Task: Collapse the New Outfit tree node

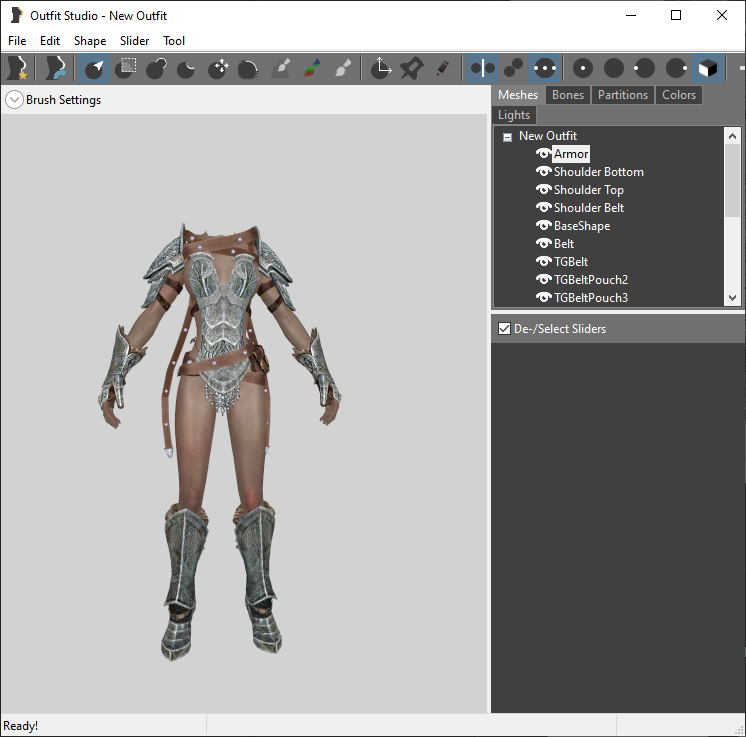Action: click(x=508, y=137)
